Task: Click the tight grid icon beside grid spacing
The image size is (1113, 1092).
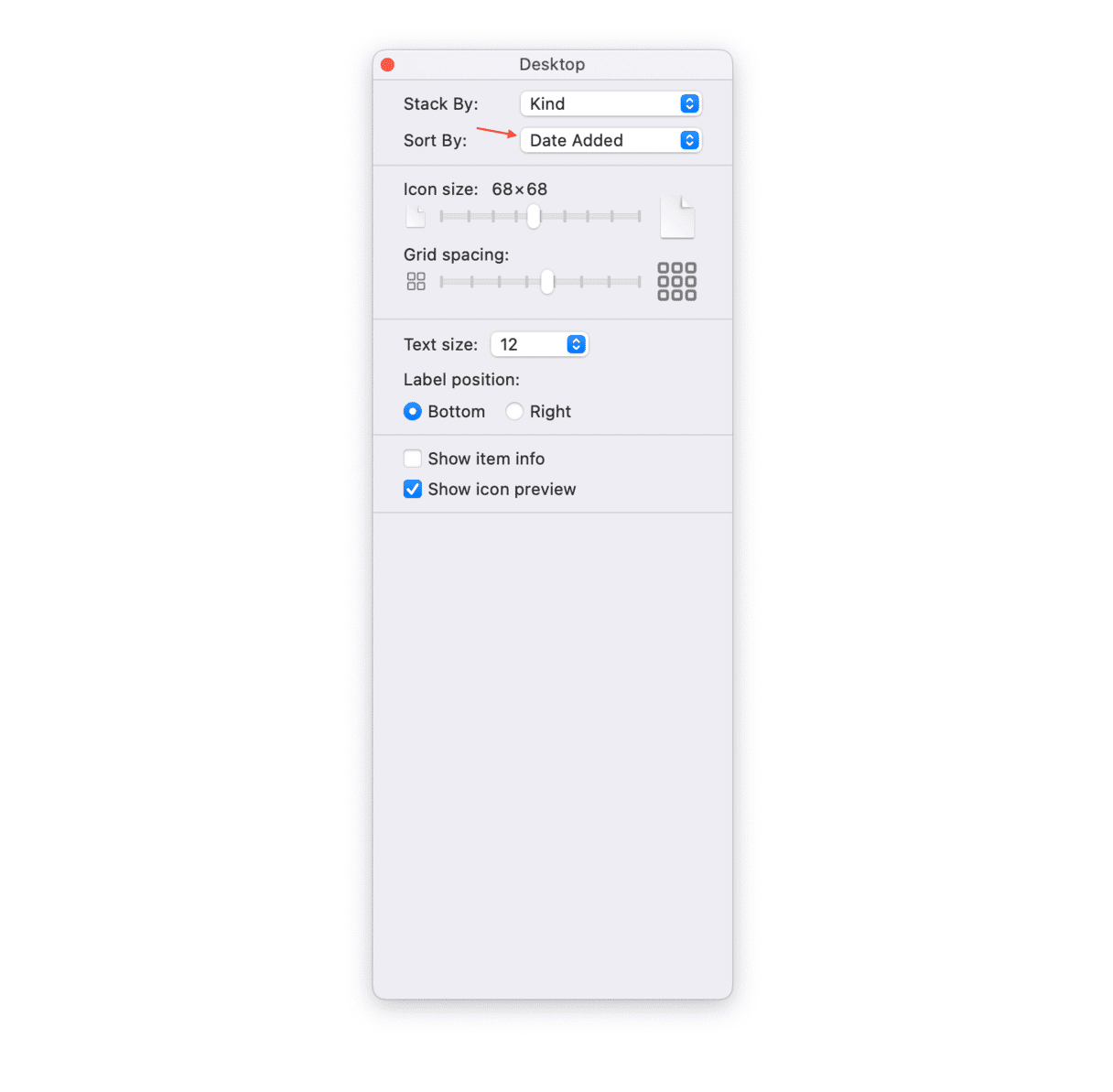Action: coord(416,281)
